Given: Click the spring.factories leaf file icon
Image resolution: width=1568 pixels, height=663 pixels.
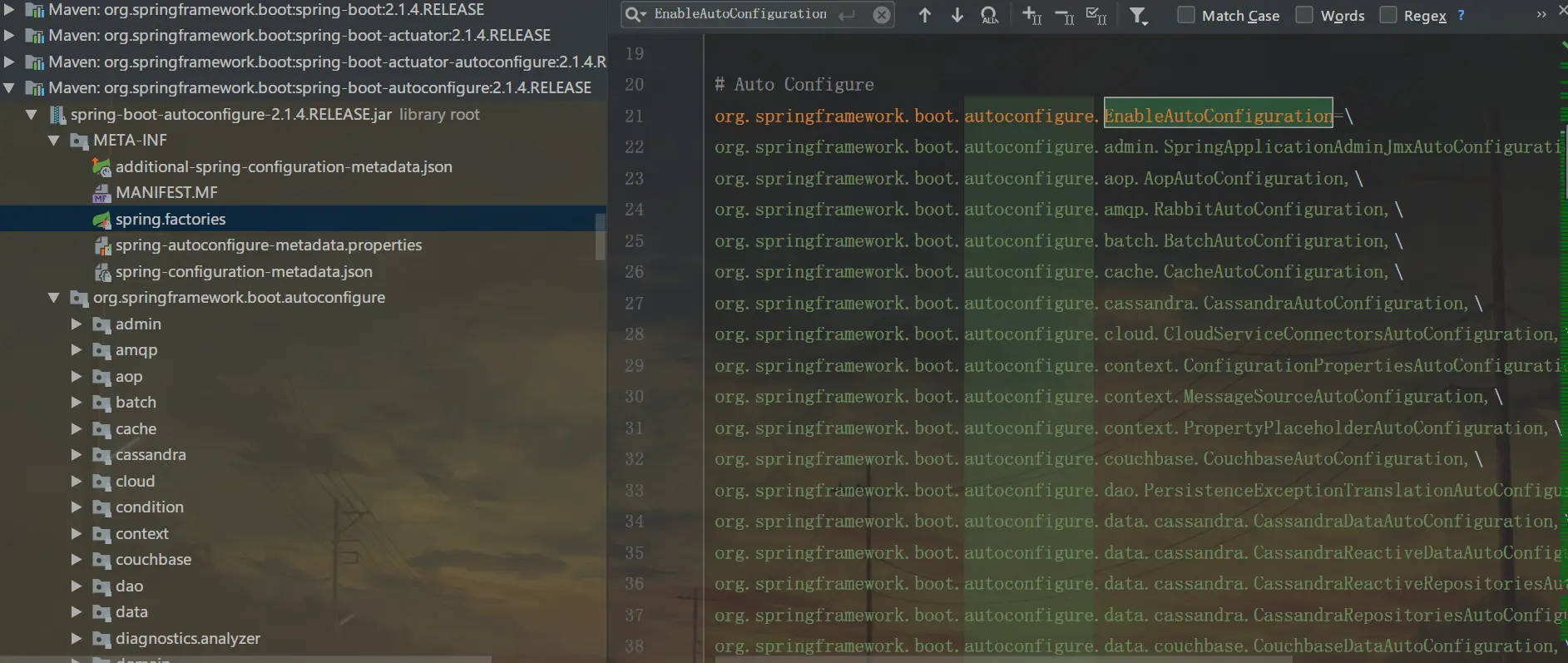Looking at the screenshot, I should 101,220.
